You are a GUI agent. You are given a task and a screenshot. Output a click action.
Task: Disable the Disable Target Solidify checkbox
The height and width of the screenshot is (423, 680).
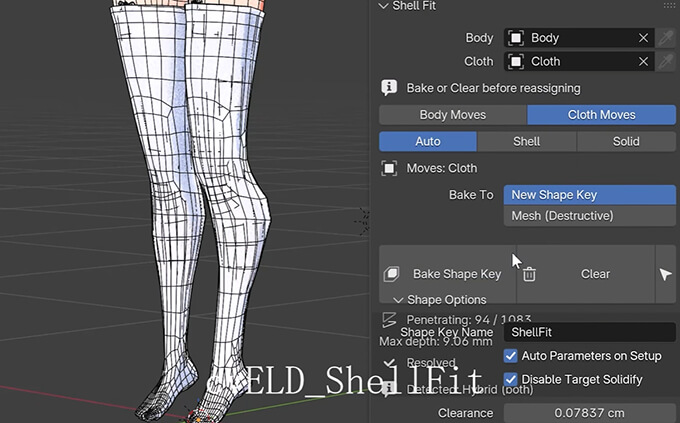tap(510, 379)
